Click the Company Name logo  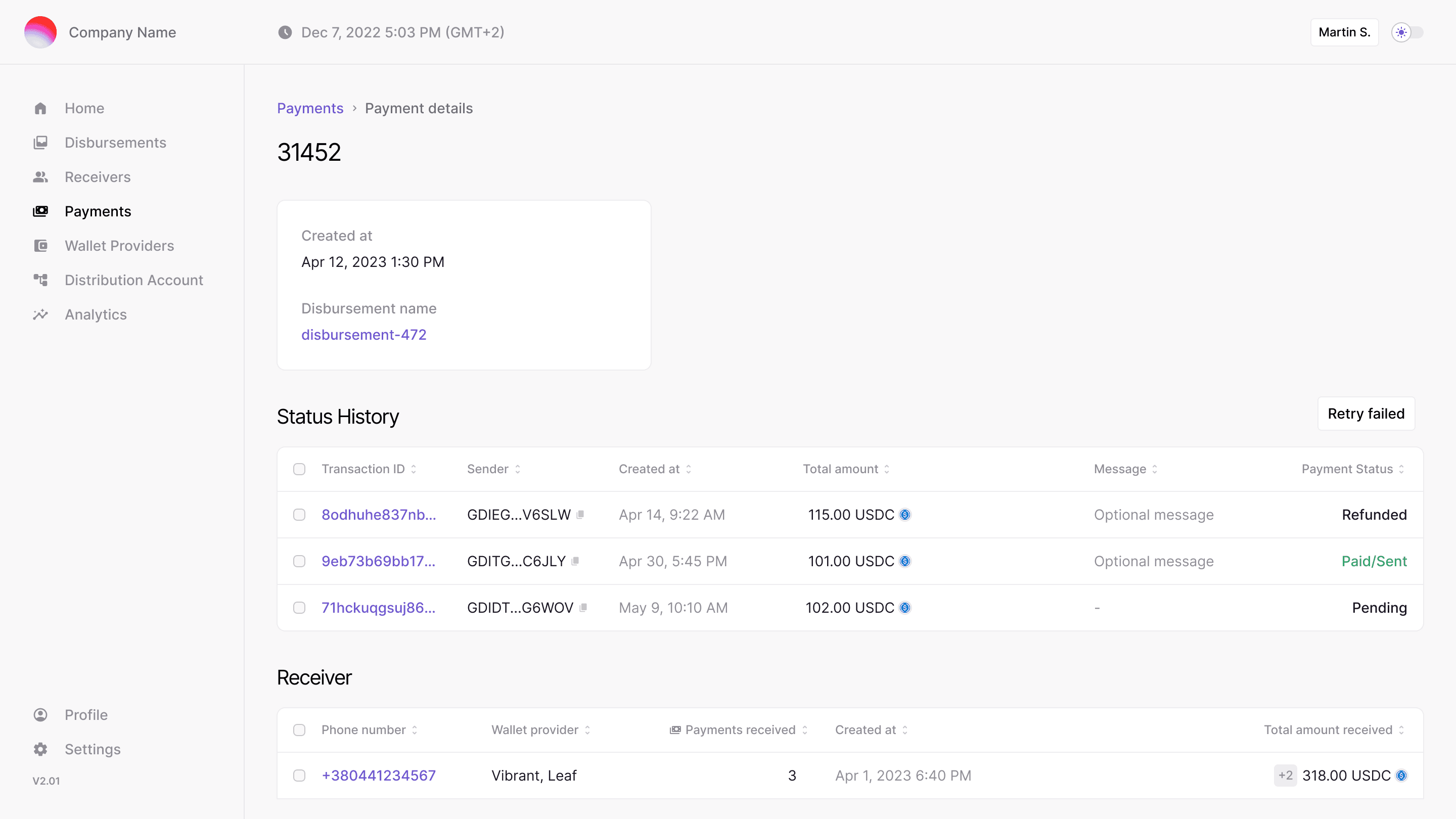coord(40,32)
